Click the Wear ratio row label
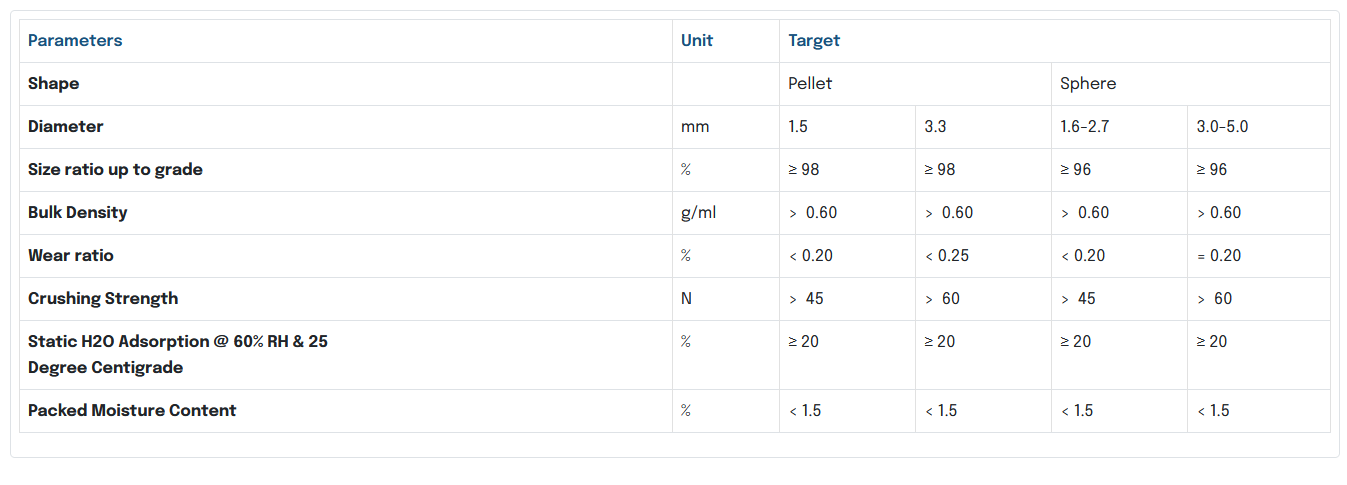 [71, 256]
